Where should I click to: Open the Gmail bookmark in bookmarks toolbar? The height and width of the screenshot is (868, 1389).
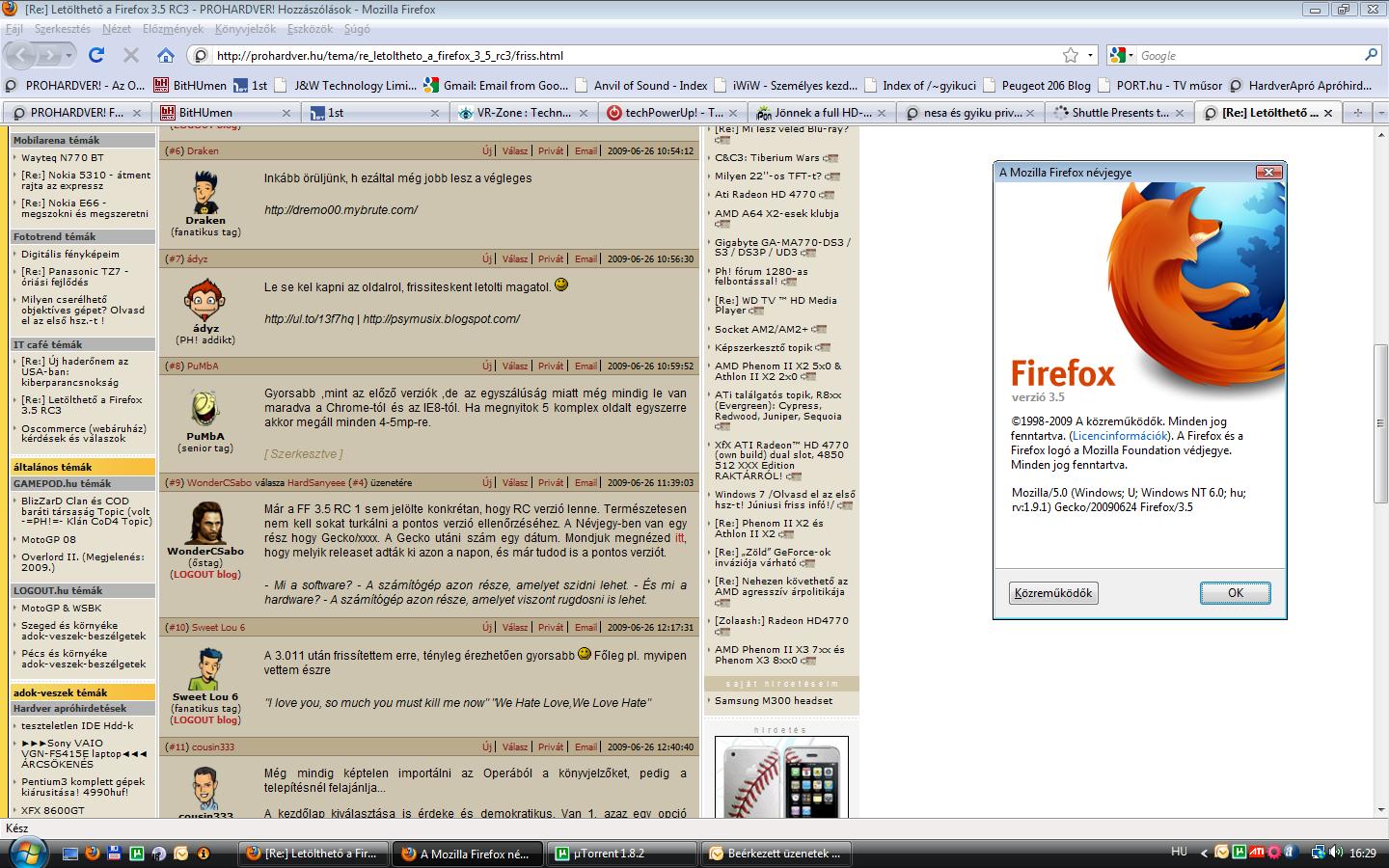[497, 85]
